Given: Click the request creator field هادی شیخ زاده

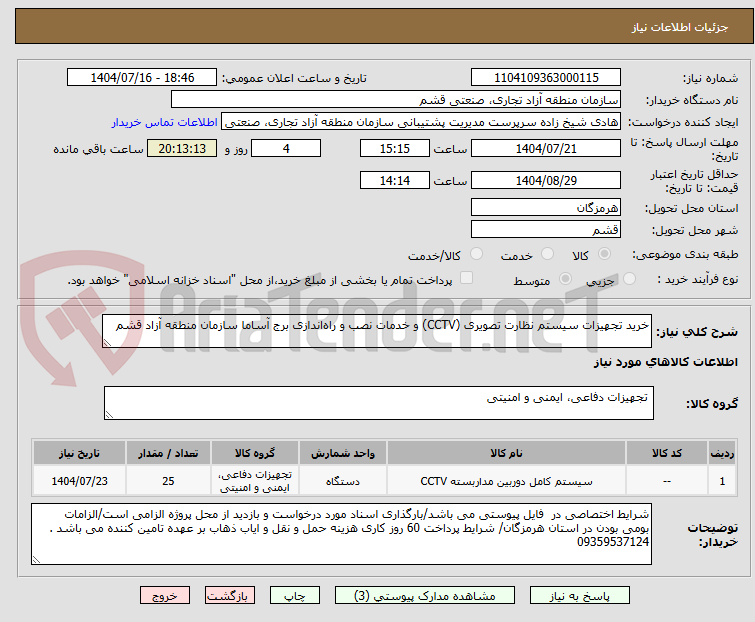Looking at the screenshot, I should pyautogui.click(x=421, y=122).
